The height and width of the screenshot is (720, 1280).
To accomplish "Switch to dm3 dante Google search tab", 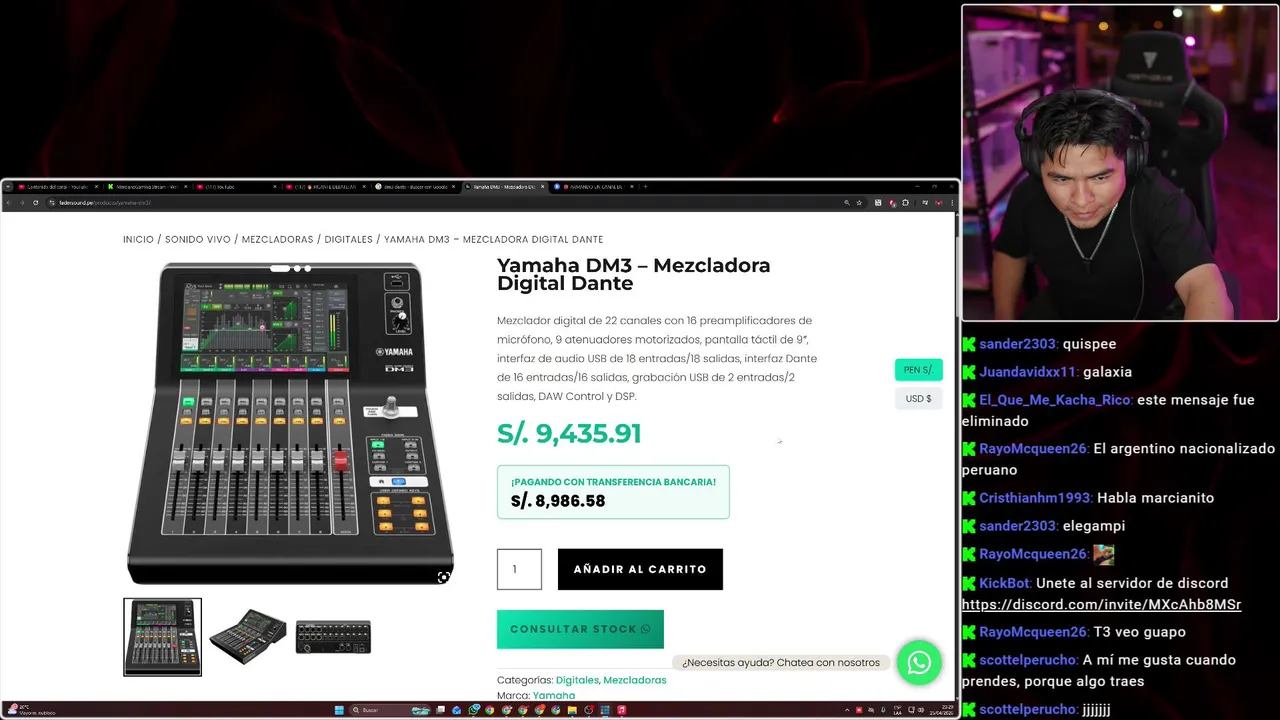I will 416,187.
